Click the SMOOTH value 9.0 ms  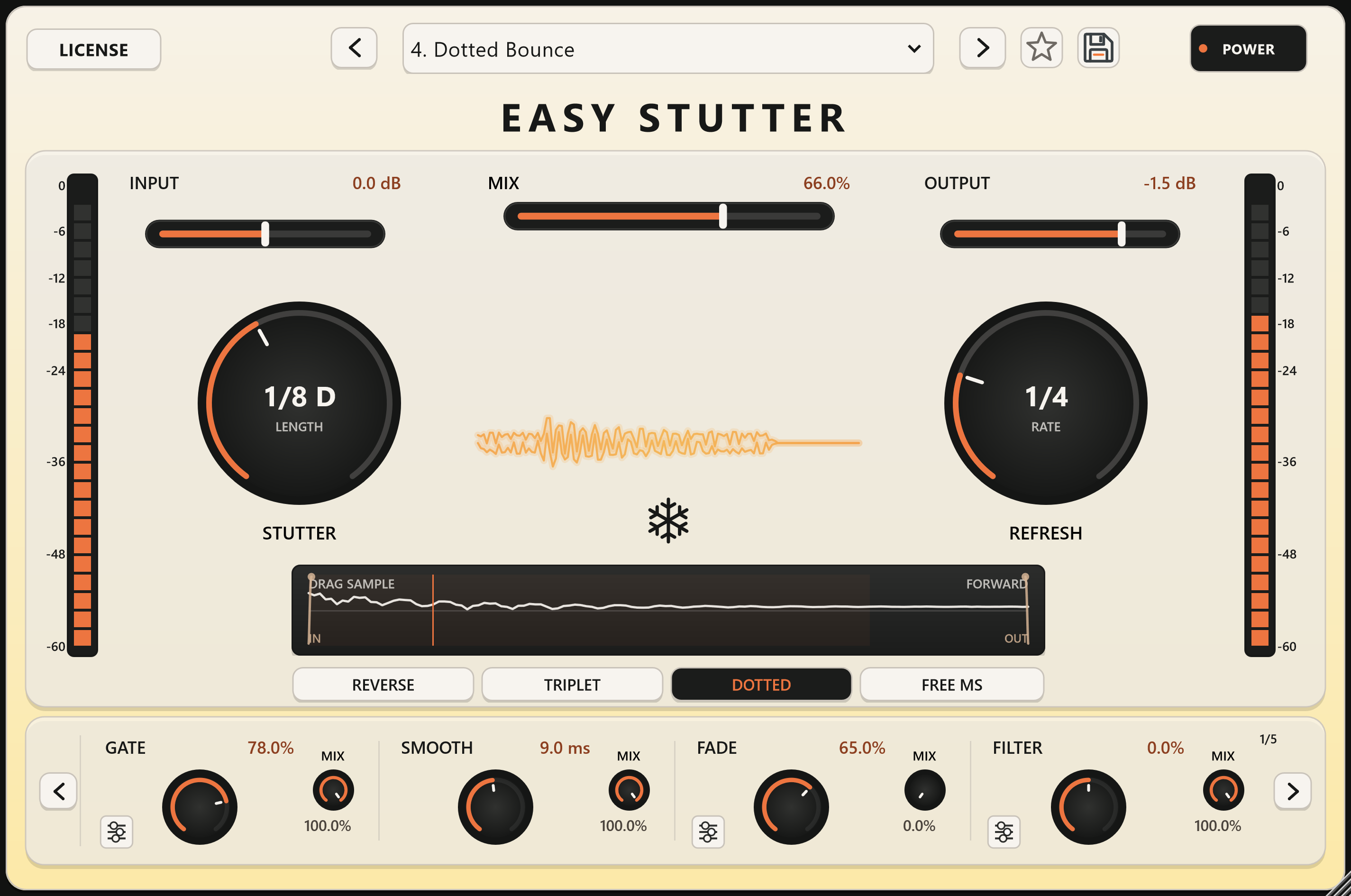[x=565, y=748]
